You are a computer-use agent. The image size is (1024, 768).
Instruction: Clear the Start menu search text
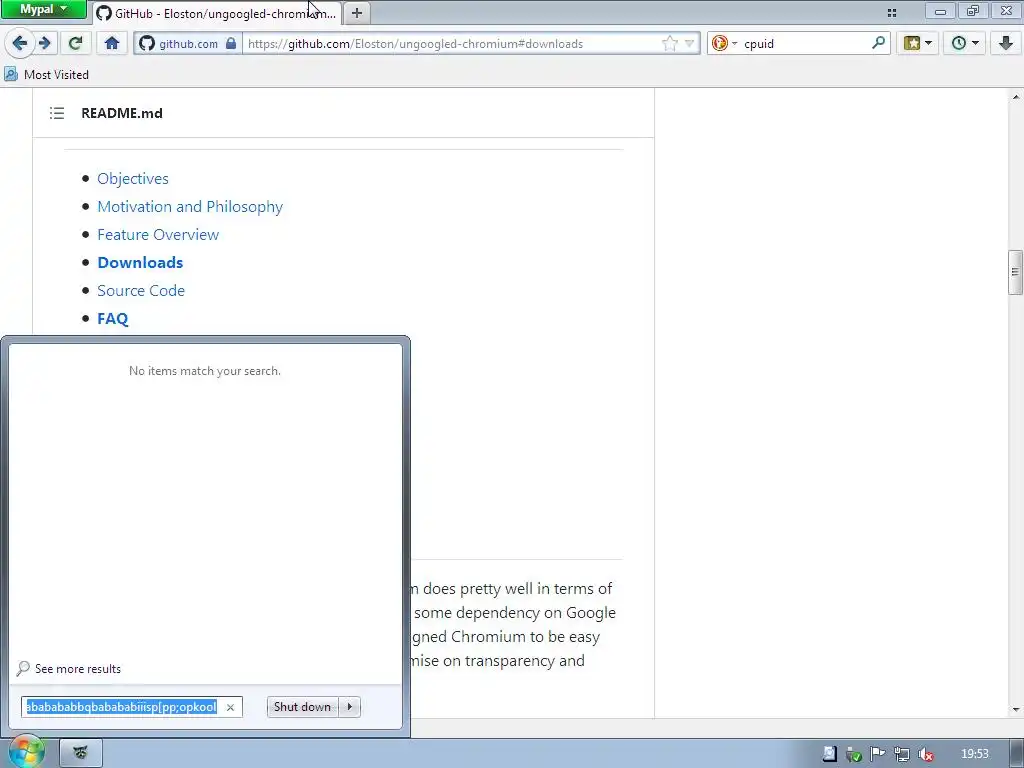click(x=230, y=707)
